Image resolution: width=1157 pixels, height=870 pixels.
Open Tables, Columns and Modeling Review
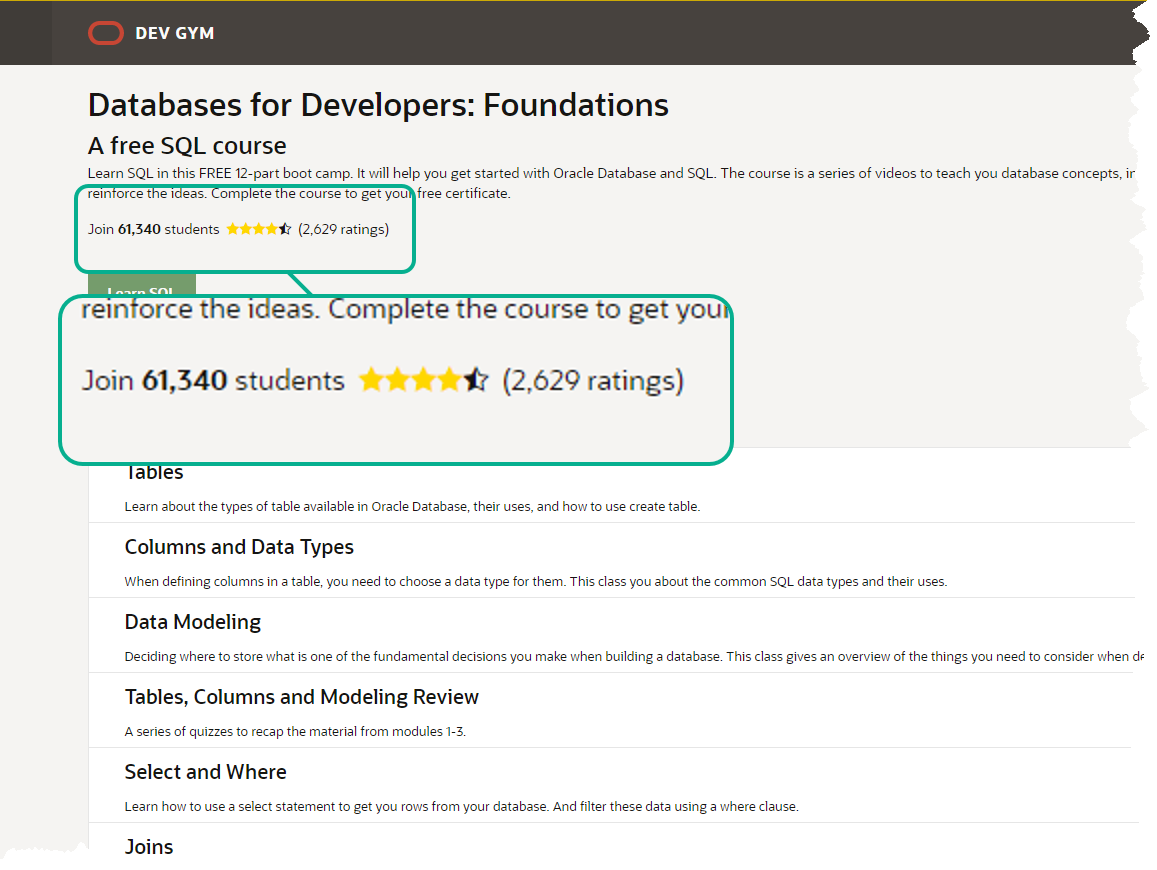click(x=301, y=697)
